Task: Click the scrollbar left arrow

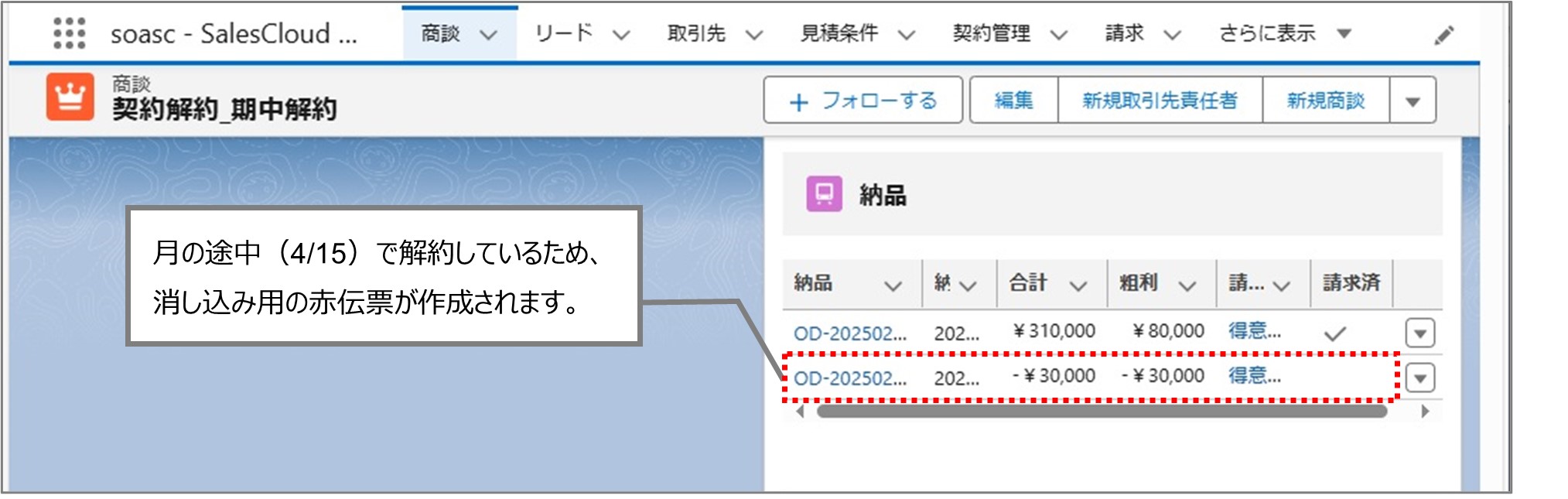Action: [801, 411]
